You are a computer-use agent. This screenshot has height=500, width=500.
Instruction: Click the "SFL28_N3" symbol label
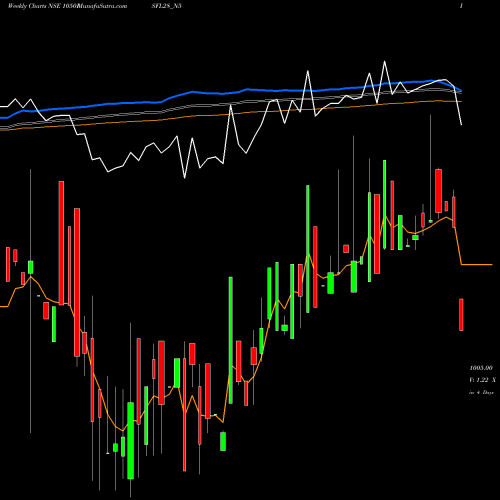point(166,6)
